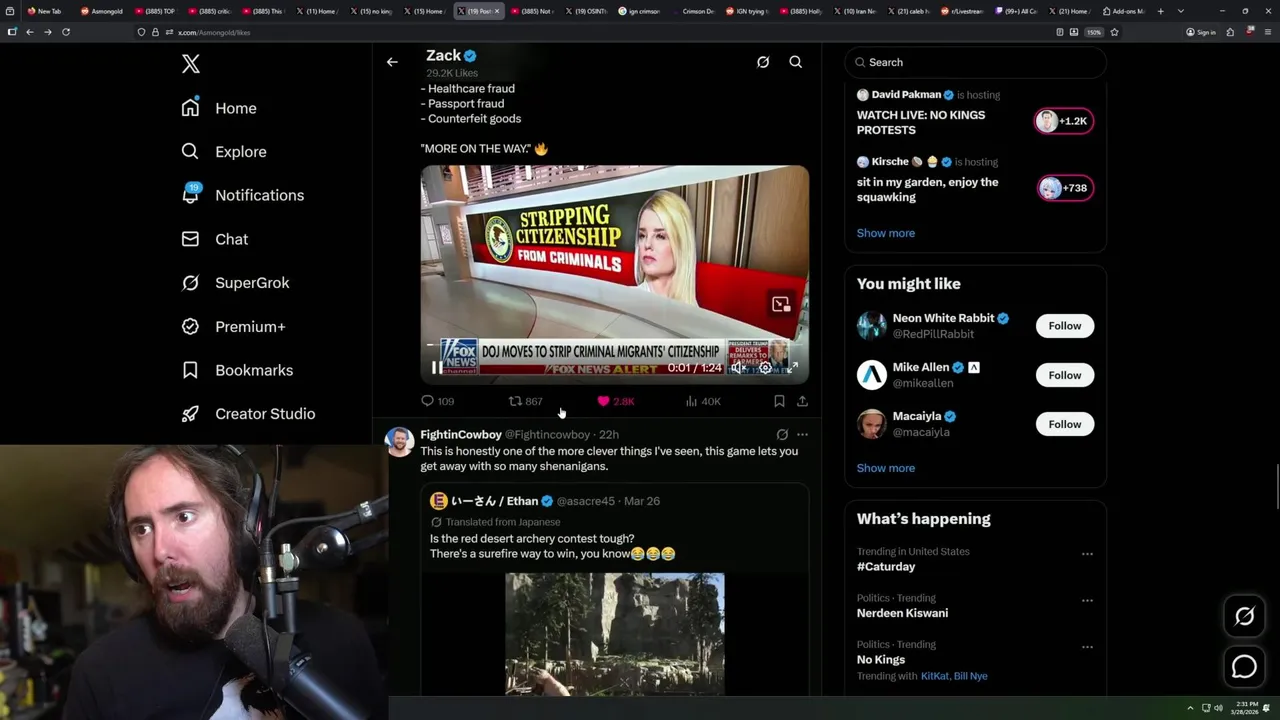Bookmark the Fox News post
Image resolution: width=1280 pixels, height=720 pixels.
pos(779,401)
